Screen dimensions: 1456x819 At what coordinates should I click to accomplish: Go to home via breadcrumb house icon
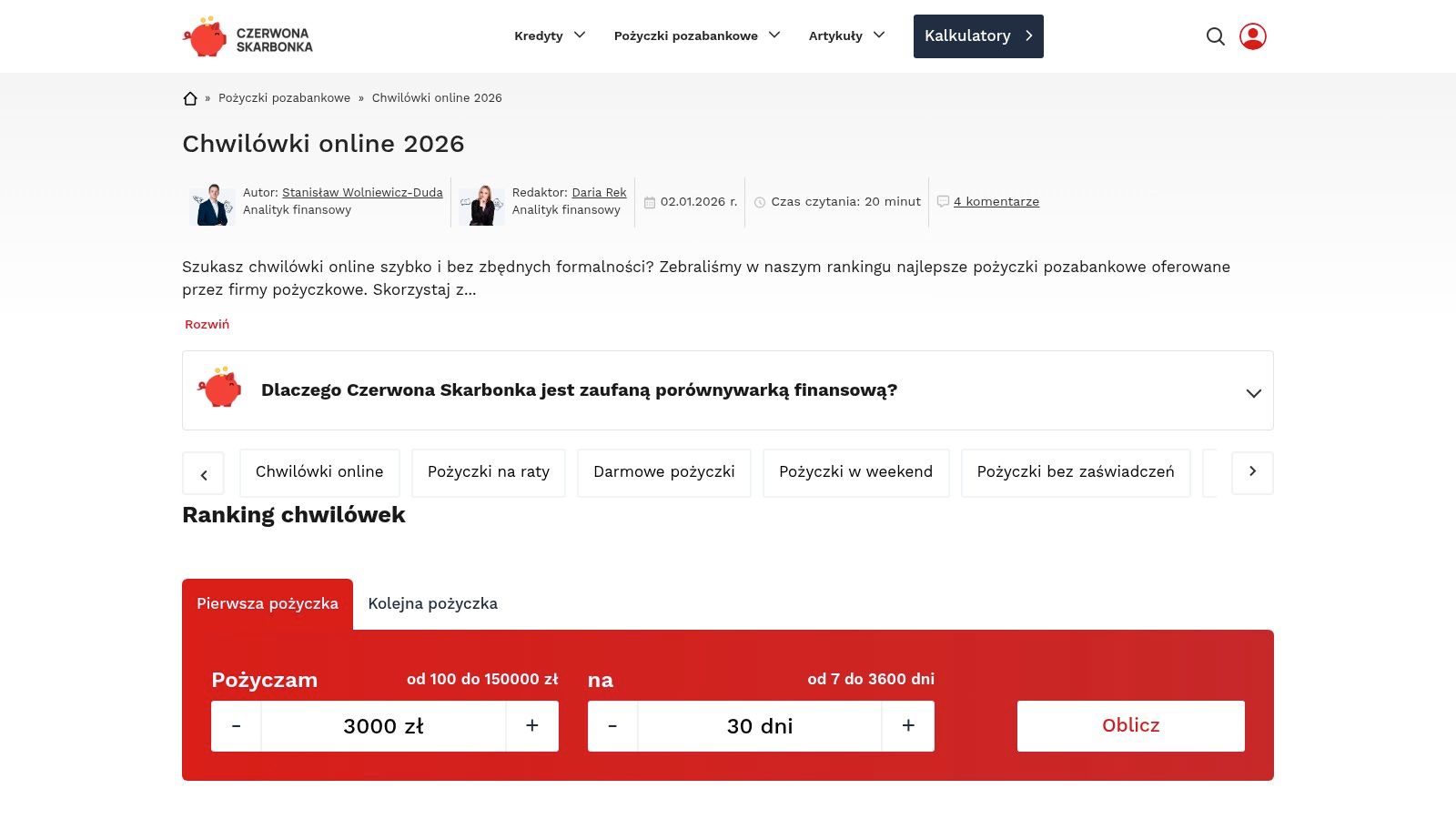190,98
